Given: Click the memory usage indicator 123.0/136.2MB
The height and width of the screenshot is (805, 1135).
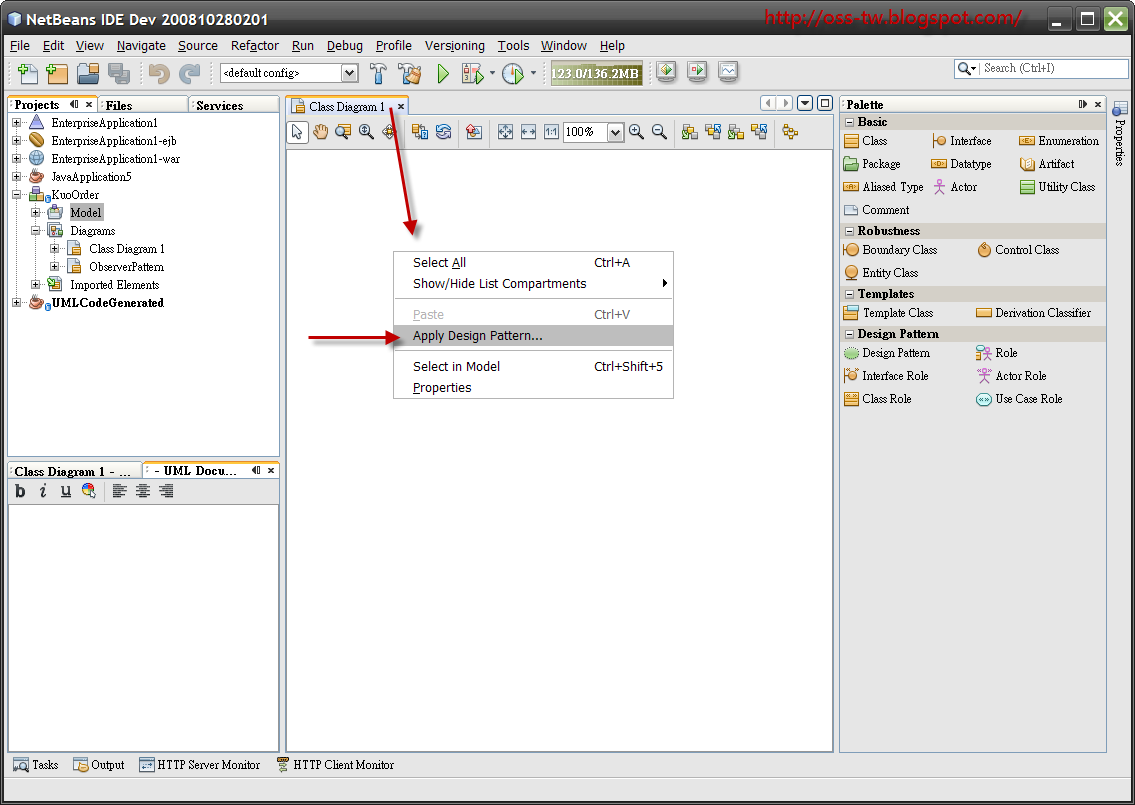Looking at the screenshot, I should [596, 74].
